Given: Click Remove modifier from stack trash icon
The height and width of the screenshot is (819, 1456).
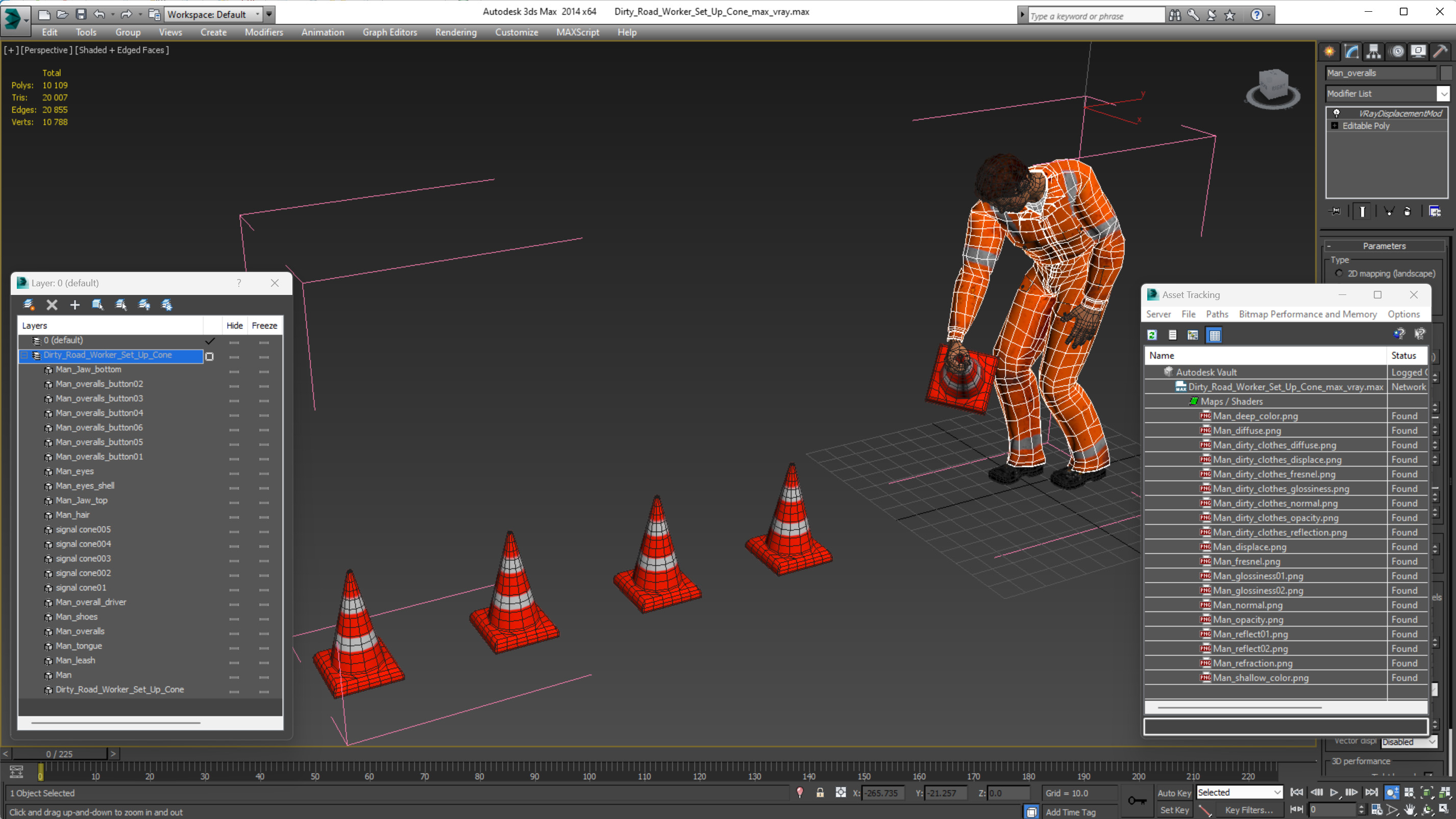Looking at the screenshot, I should pyautogui.click(x=1408, y=211).
